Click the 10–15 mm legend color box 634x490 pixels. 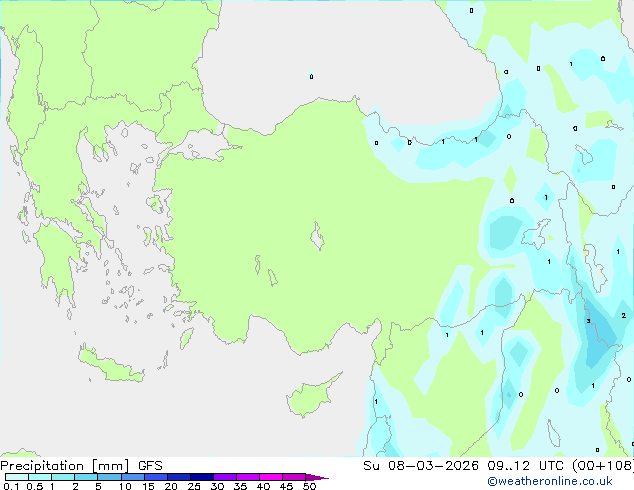click(132, 477)
